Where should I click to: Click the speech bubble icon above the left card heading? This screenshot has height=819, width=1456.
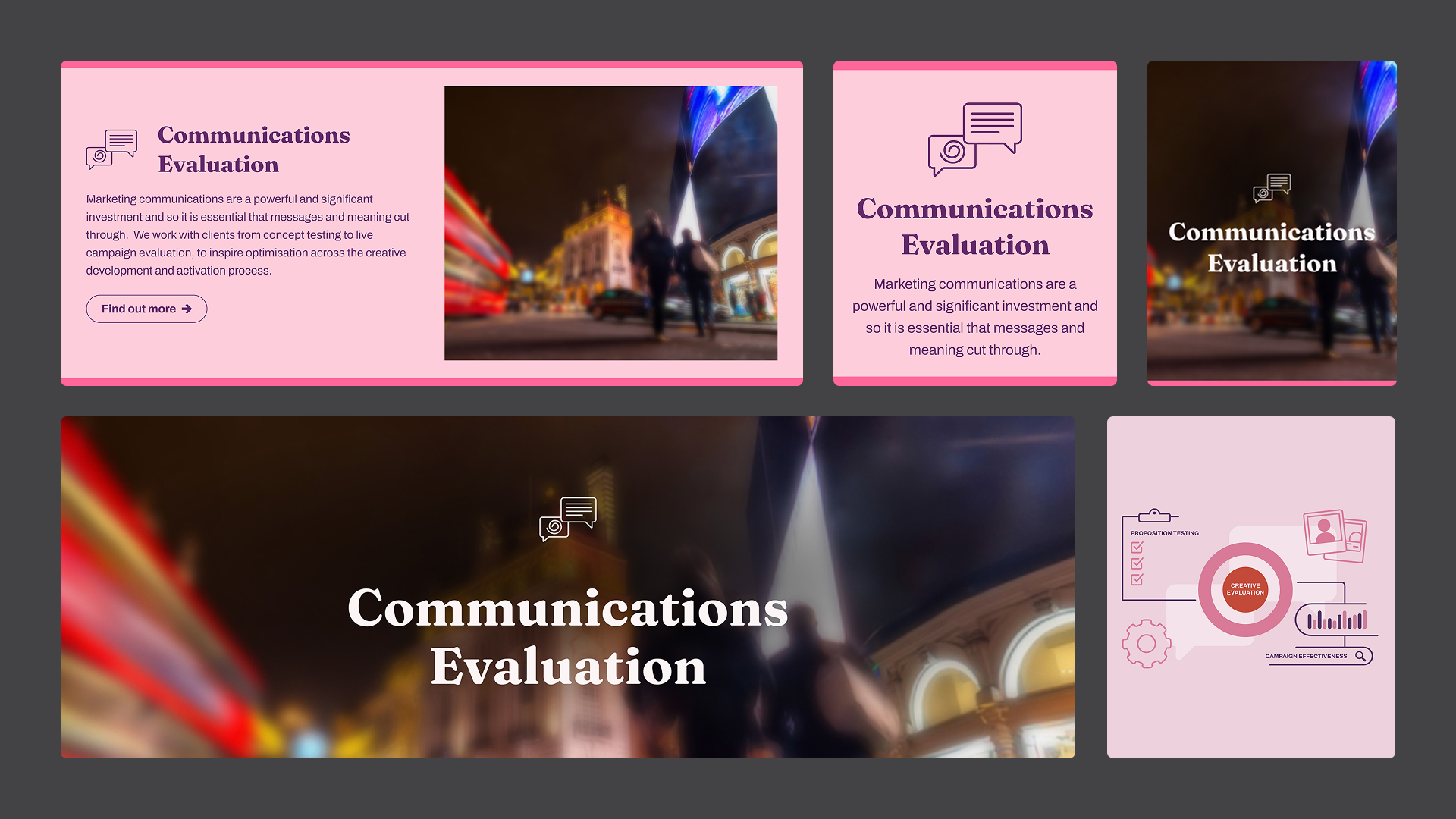click(x=111, y=149)
